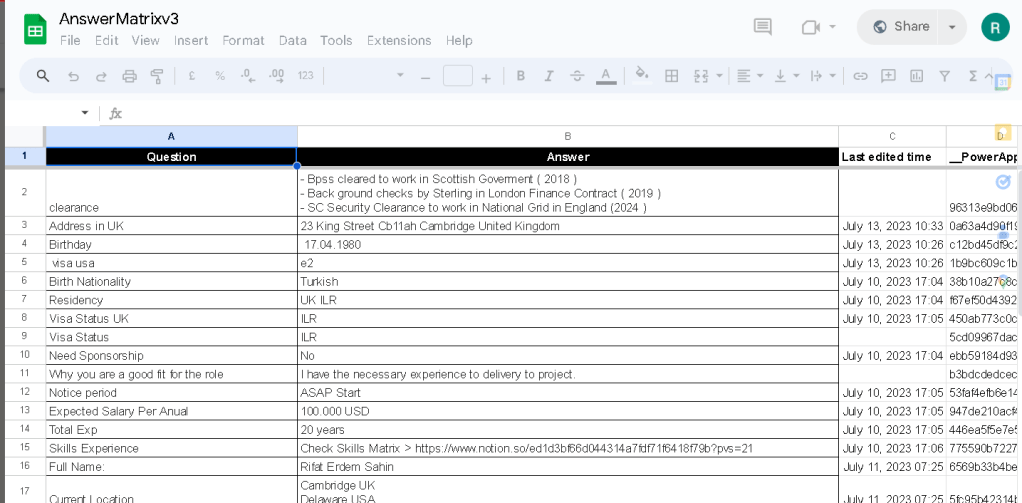This screenshot has height=503, width=1022.
Task: Click the Meet video call icon
Action: (810, 27)
